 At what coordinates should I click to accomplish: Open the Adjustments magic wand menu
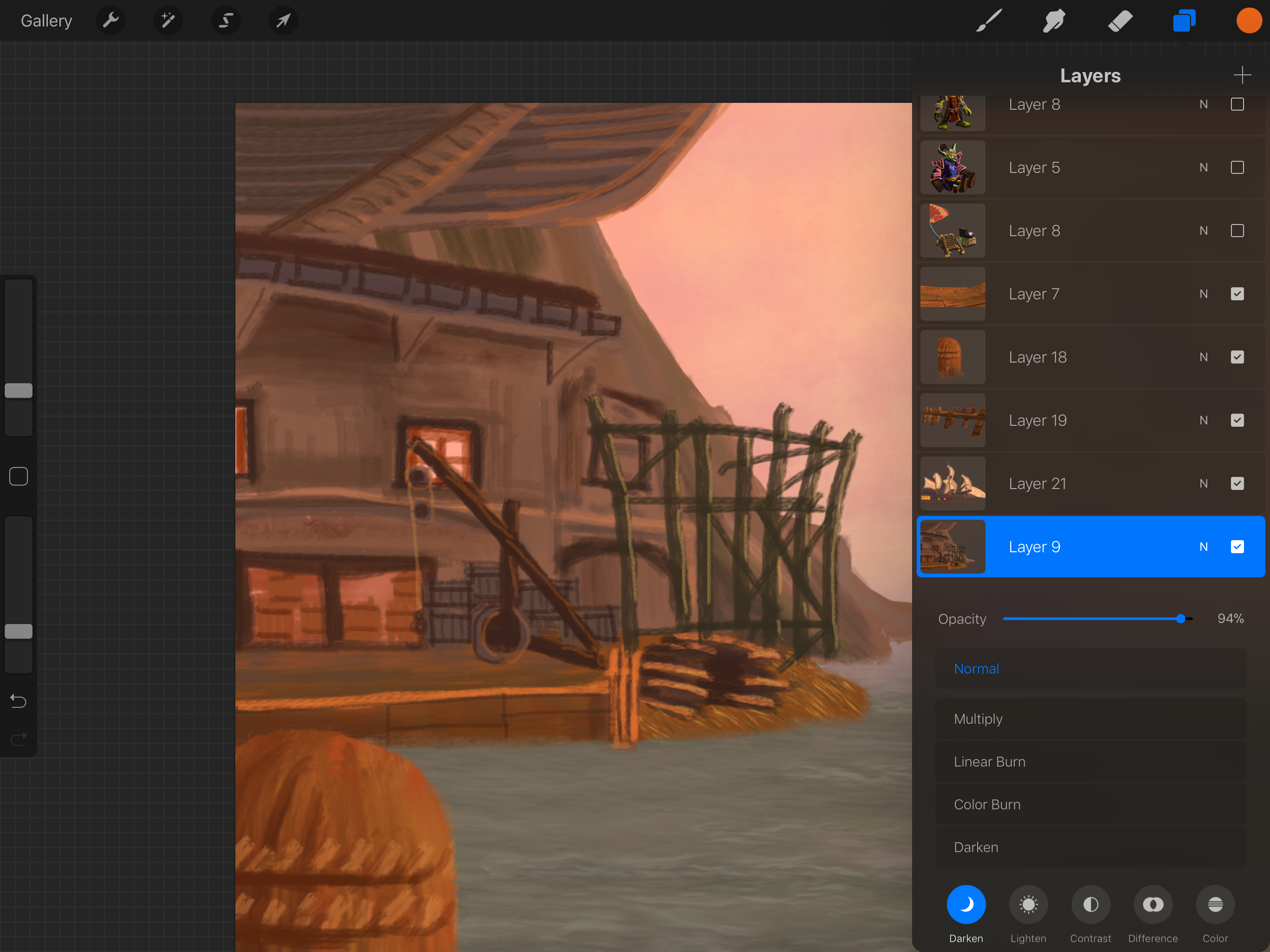tap(168, 20)
